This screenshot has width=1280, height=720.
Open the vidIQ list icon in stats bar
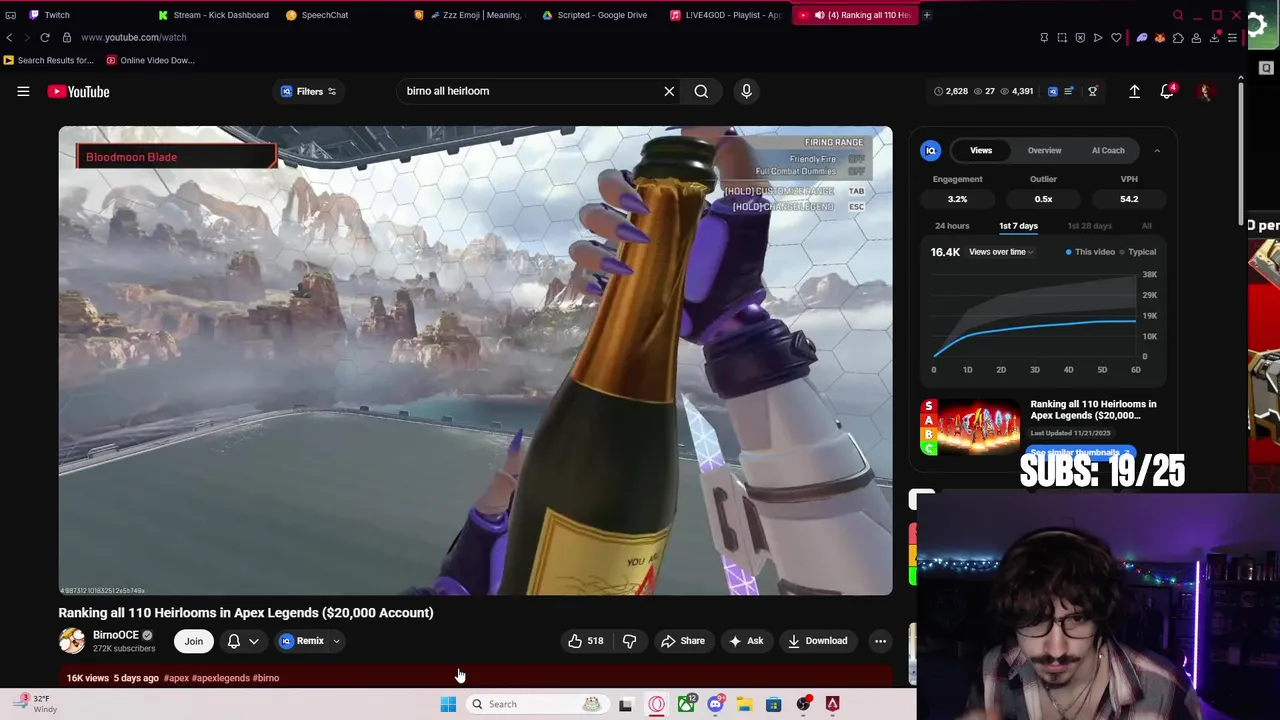(1069, 91)
